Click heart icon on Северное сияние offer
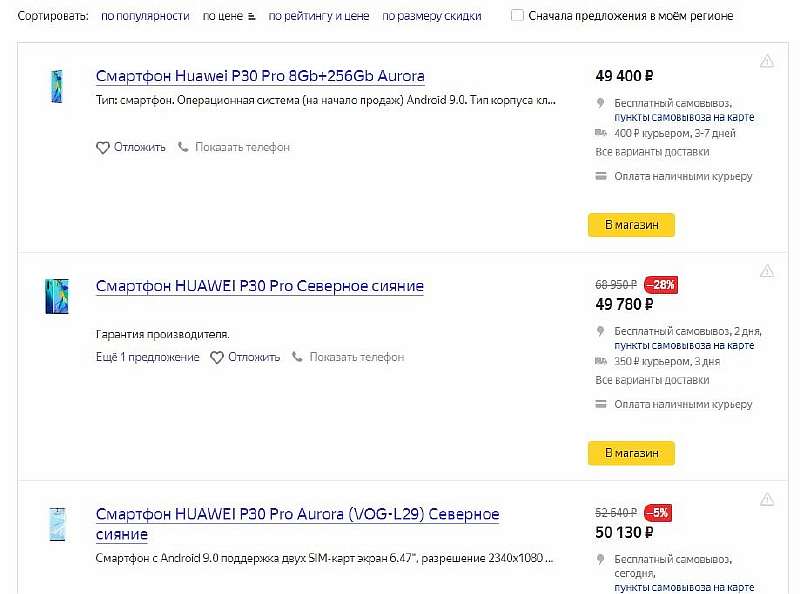This screenshot has height=594, width=800. point(216,358)
